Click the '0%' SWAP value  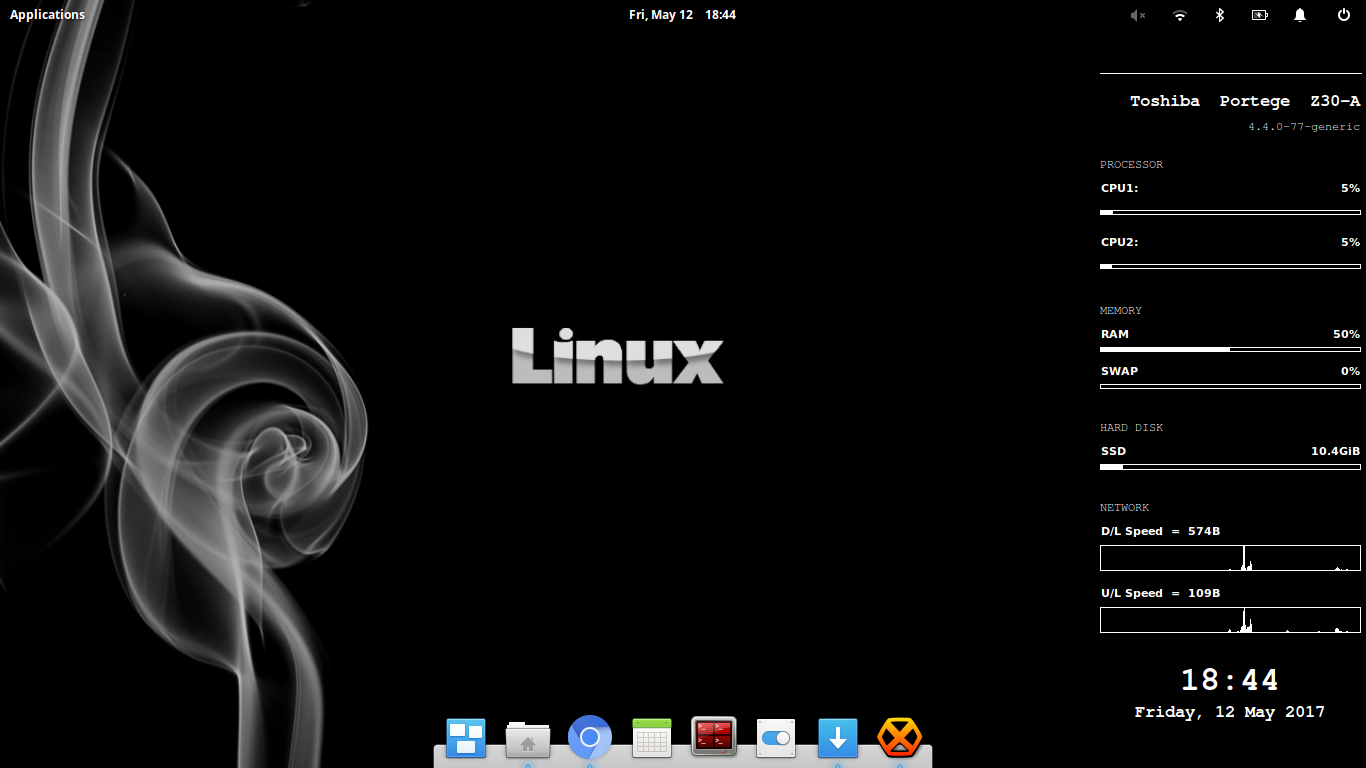click(x=1351, y=371)
